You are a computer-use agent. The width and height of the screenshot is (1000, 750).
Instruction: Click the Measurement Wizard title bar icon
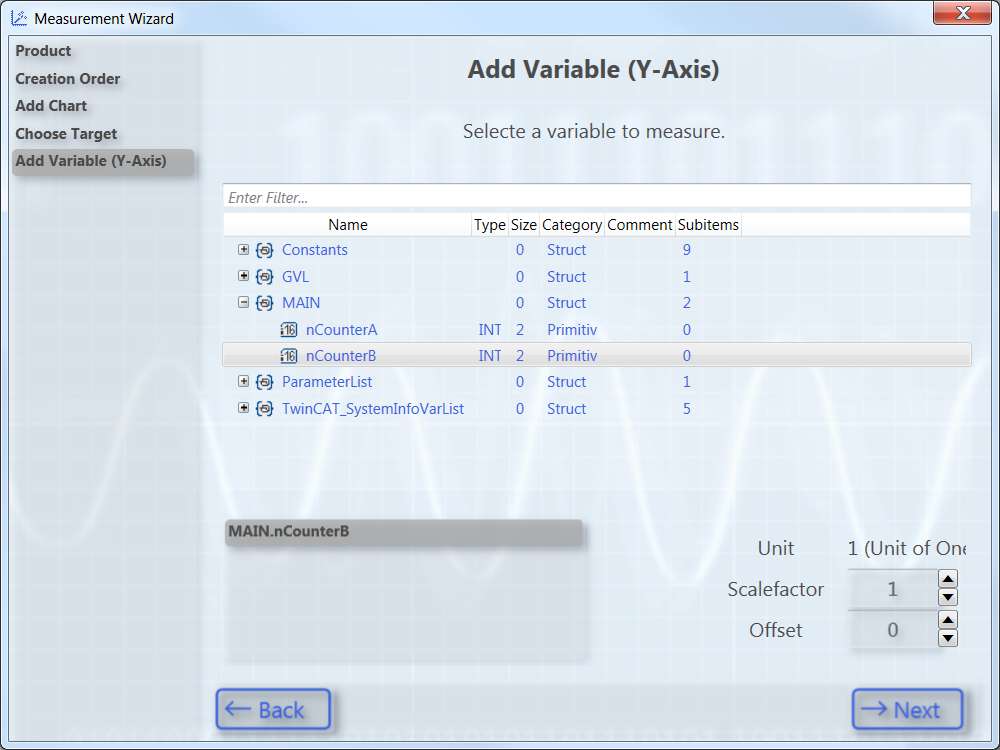[x=19, y=18]
